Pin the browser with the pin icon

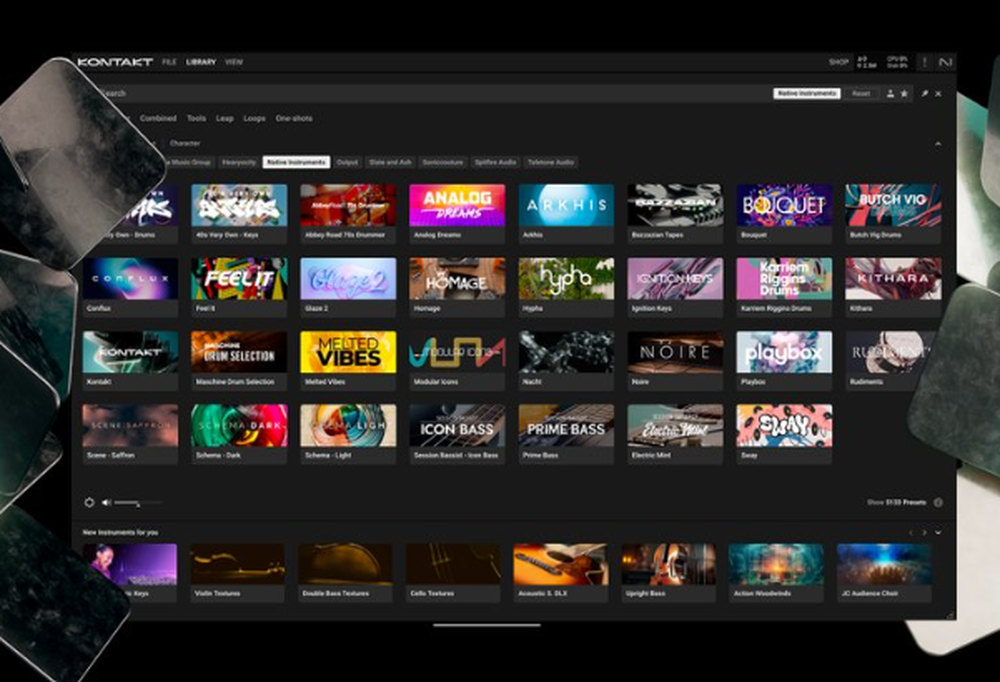coord(924,94)
